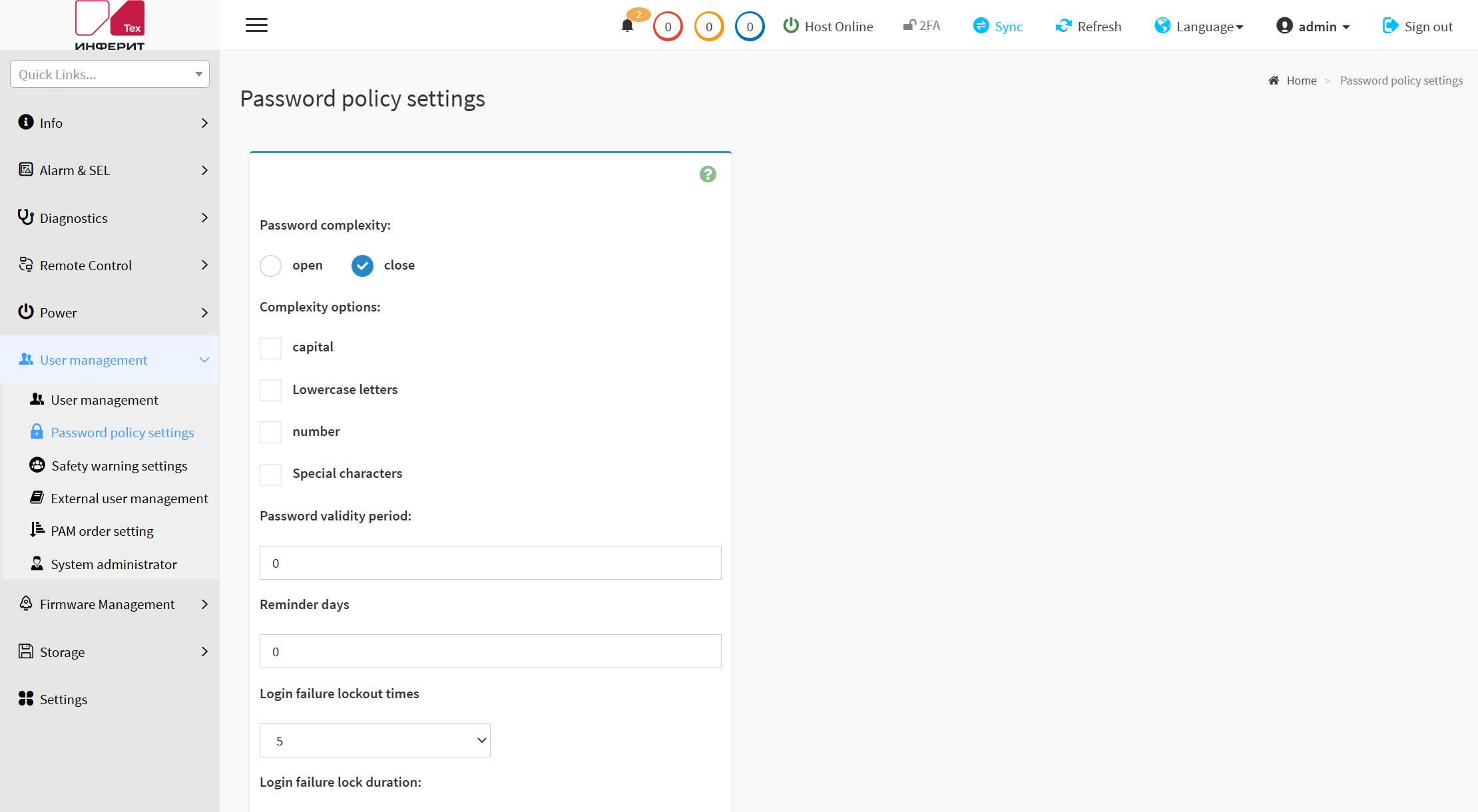The height and width of the screenshot is (812, 1478).
Task: Enable the capital complexity checkbox
Action: pyautogui.click(x=270, y=347)
